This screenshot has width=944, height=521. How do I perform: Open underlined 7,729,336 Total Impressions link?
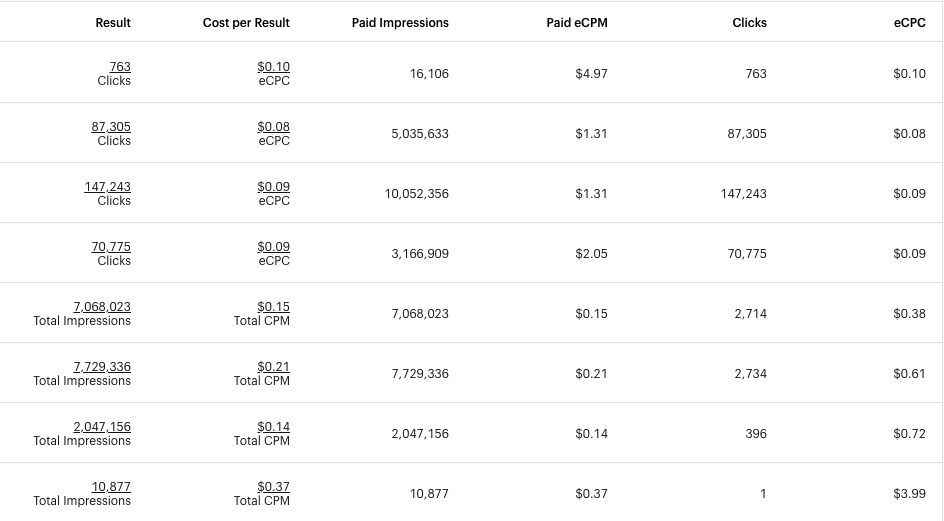pos(102,367)
